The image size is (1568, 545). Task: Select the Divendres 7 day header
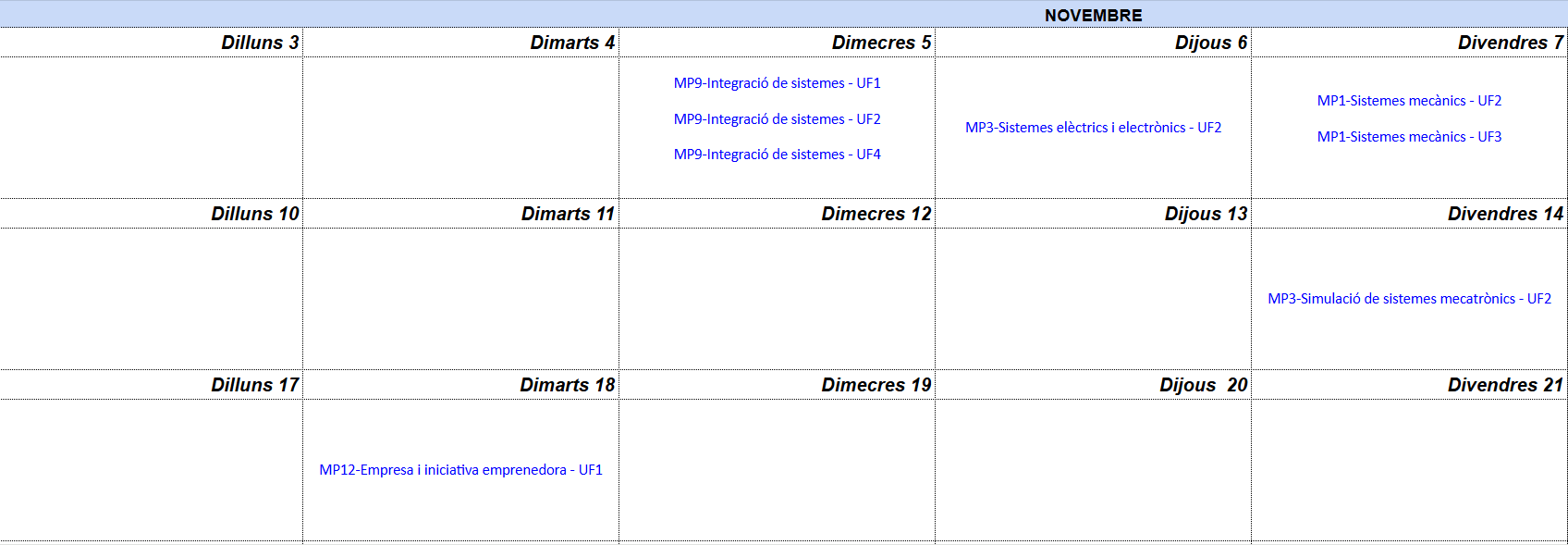point(1510,43)
